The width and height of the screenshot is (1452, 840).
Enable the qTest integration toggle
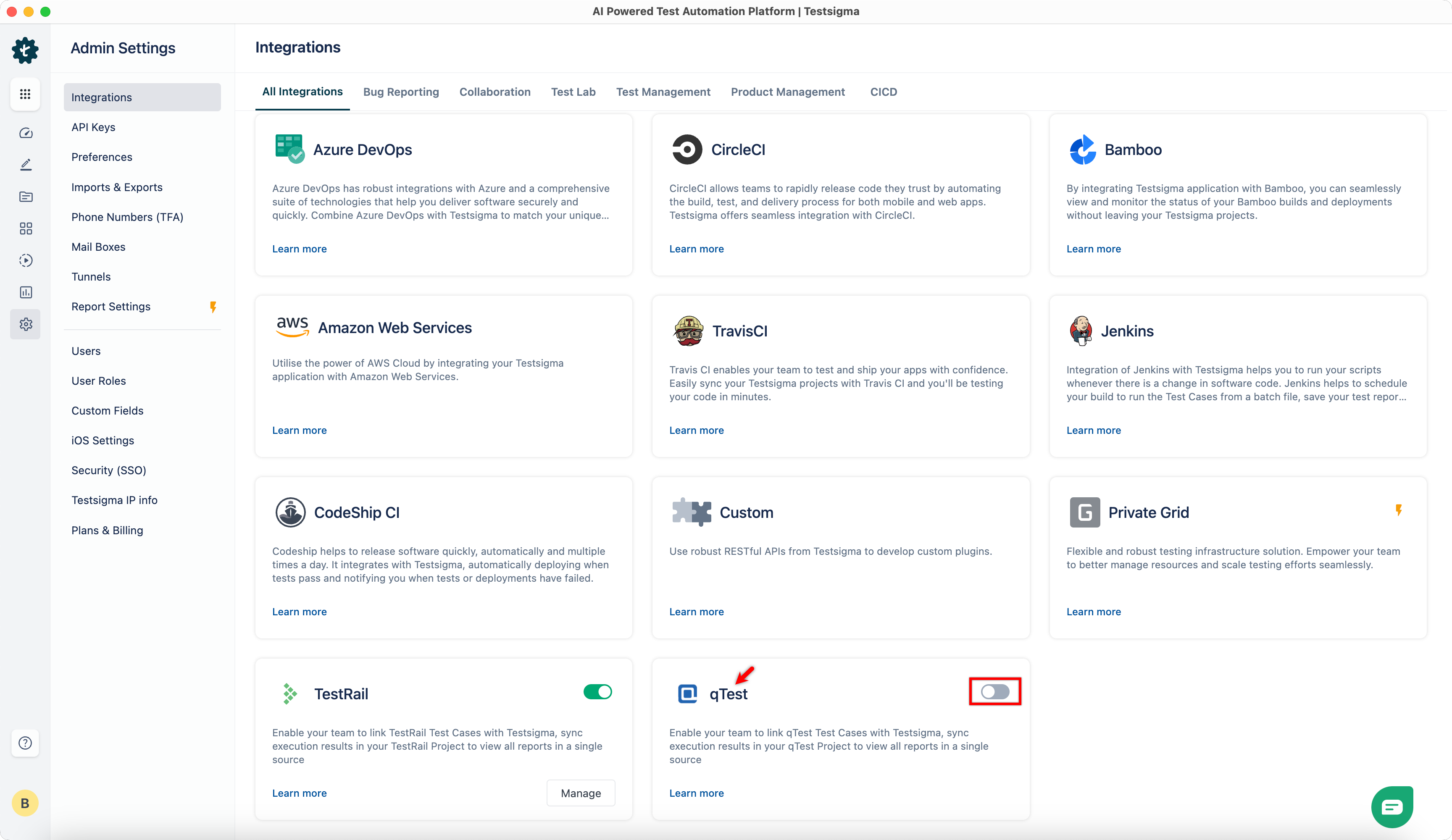994,691
